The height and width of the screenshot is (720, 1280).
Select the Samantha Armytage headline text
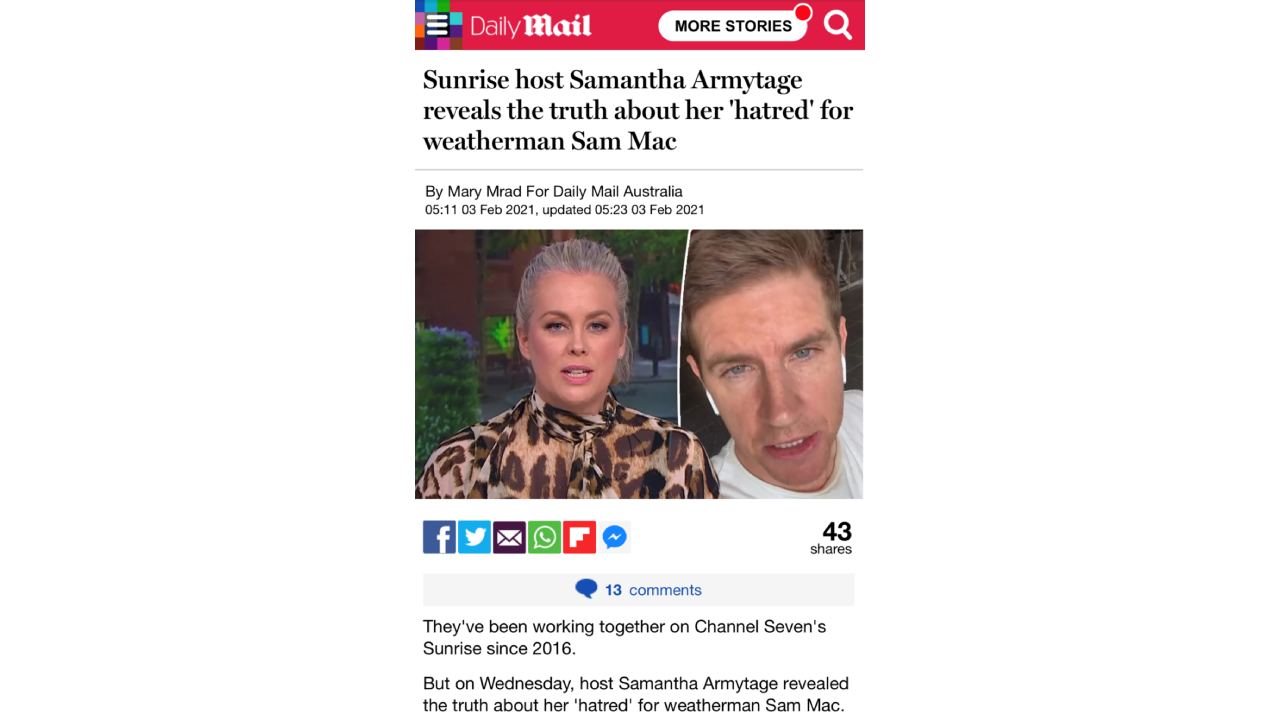click(638, 110)
